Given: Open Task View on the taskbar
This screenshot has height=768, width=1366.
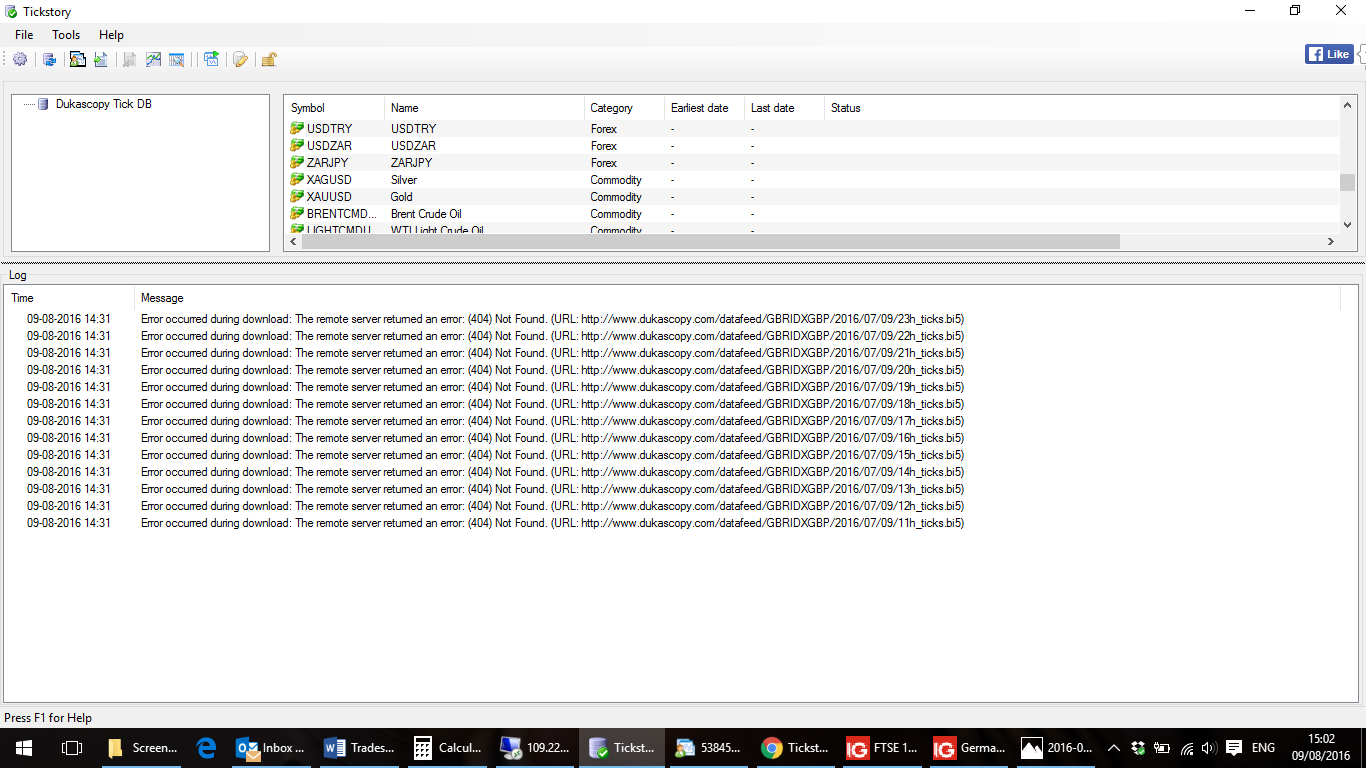Looking at the screenshot, I should [72, 748].
